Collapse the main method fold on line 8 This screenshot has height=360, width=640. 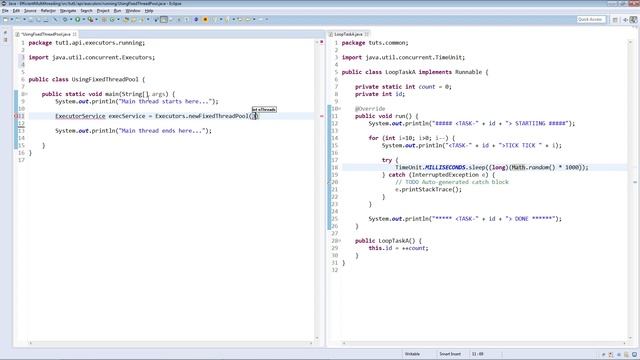click(27, 94)
